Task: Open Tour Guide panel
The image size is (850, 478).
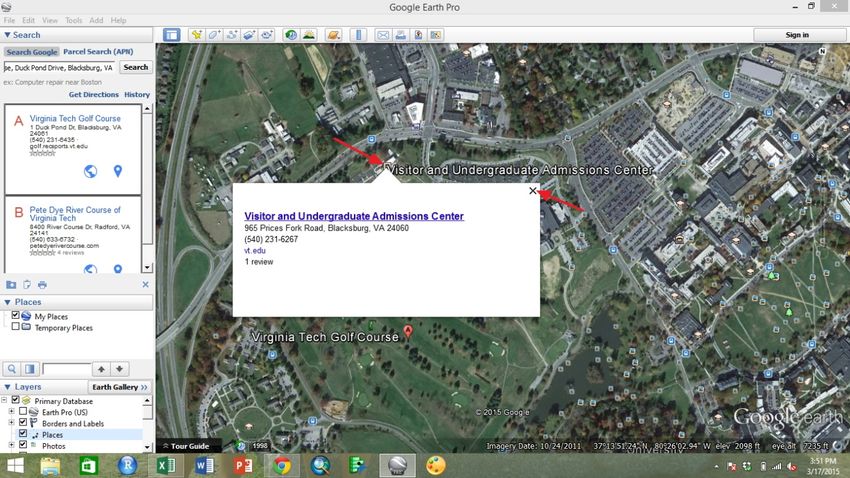Action: [186, 446]
